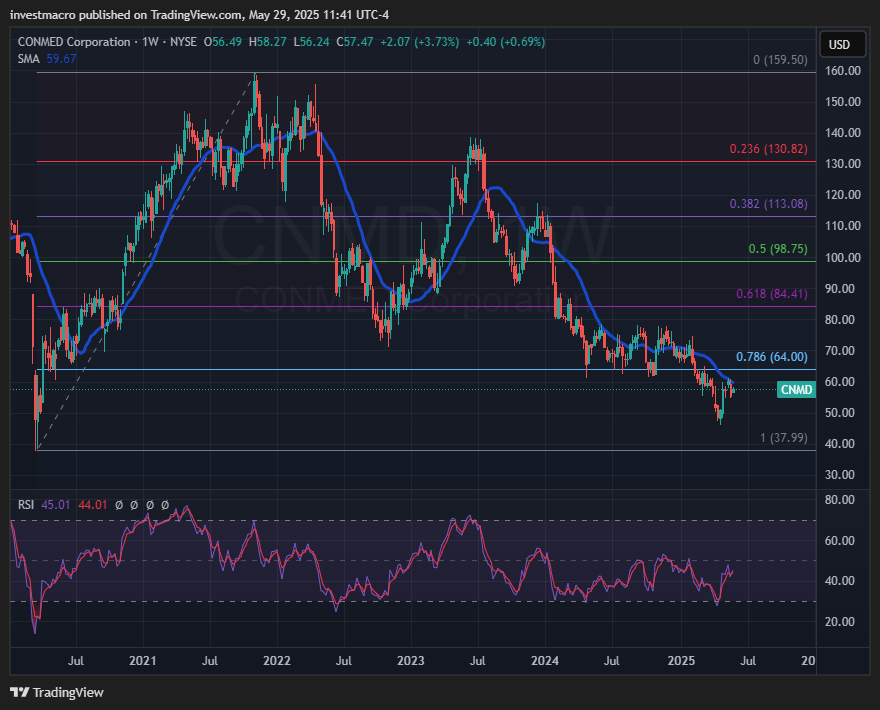Click the 2024 time axis label

(545, 661)
